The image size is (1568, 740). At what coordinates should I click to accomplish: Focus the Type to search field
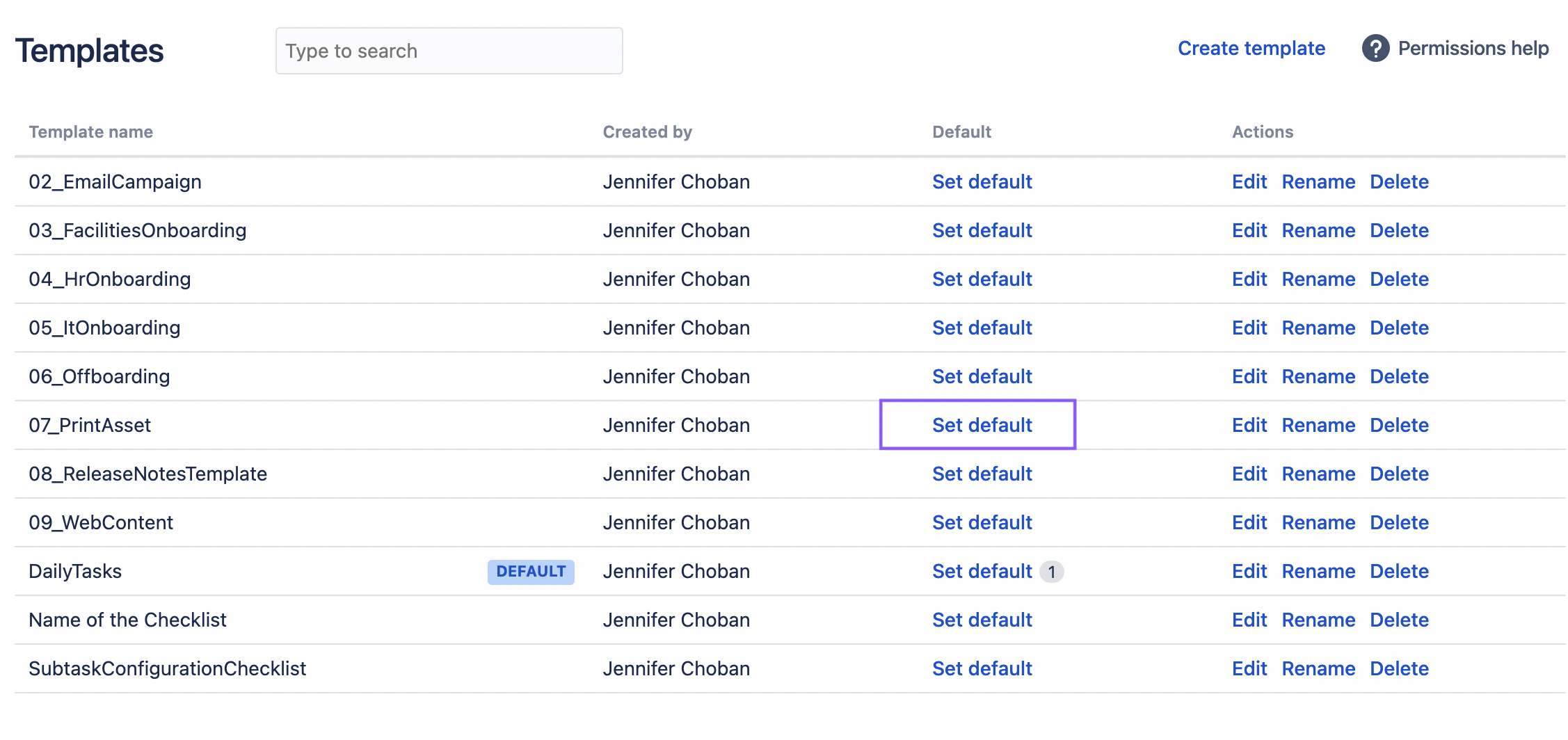click(449, 51)
